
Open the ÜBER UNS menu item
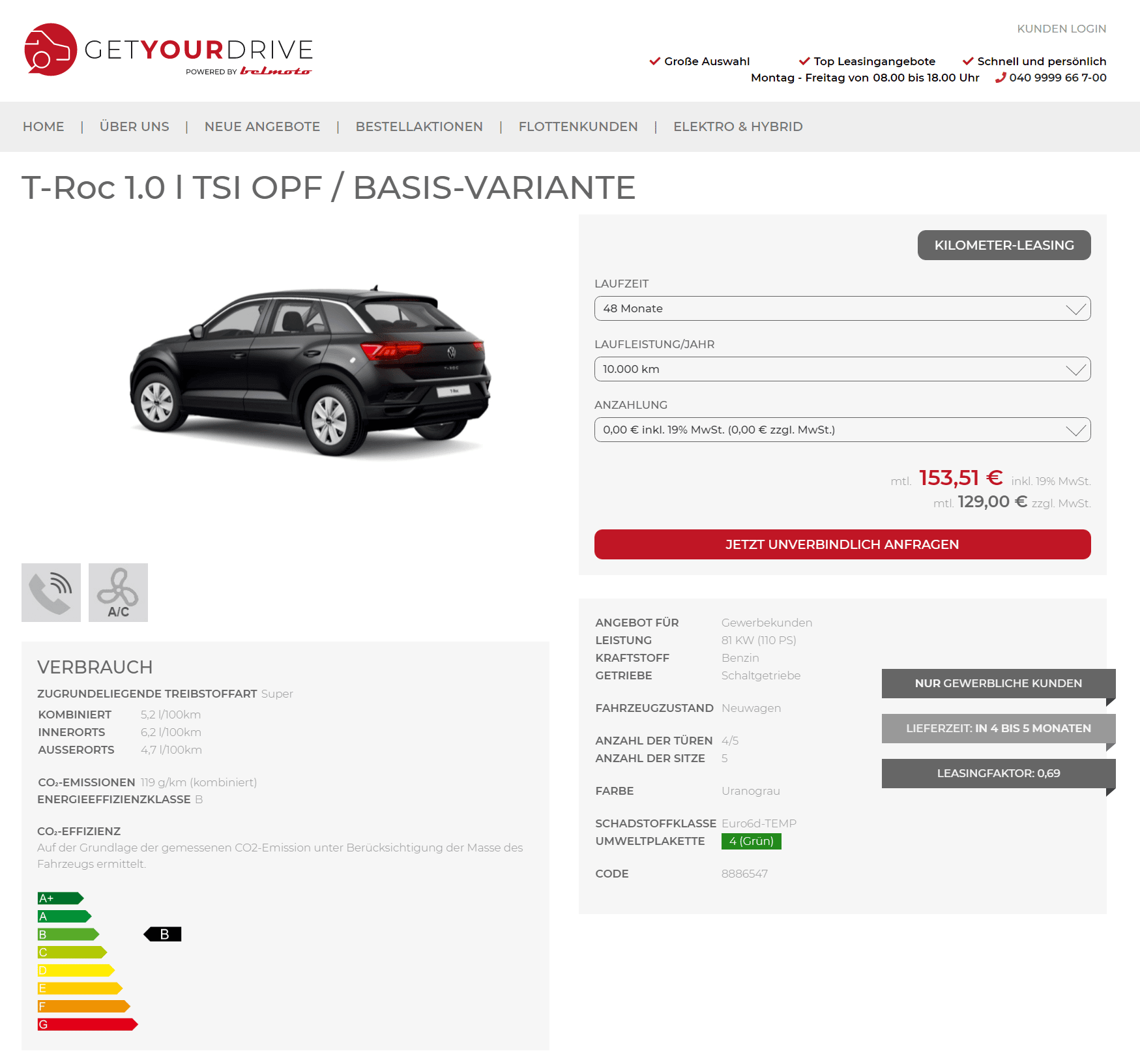pos(134,126)
